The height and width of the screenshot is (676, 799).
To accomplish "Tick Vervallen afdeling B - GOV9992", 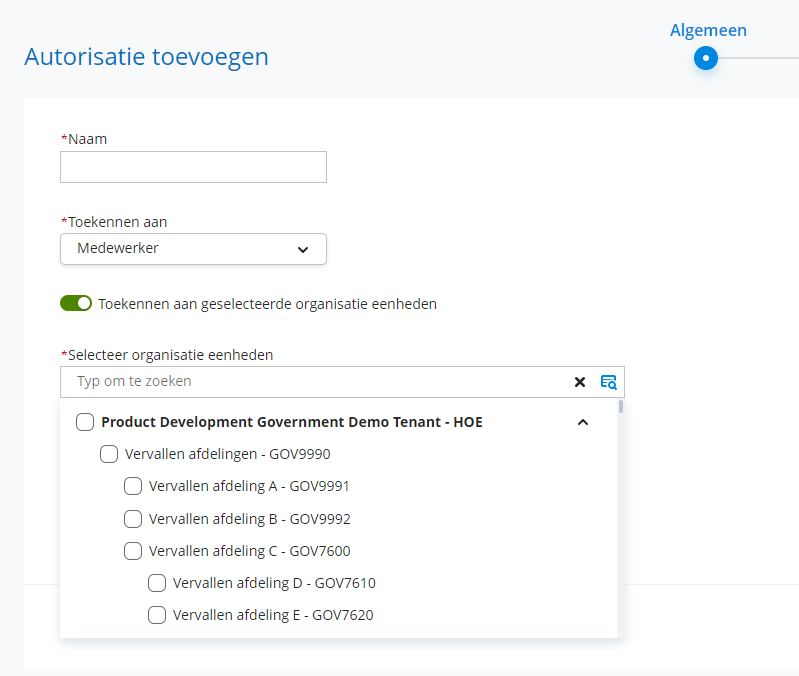I will pyautogui.click(x=133, y=519).
